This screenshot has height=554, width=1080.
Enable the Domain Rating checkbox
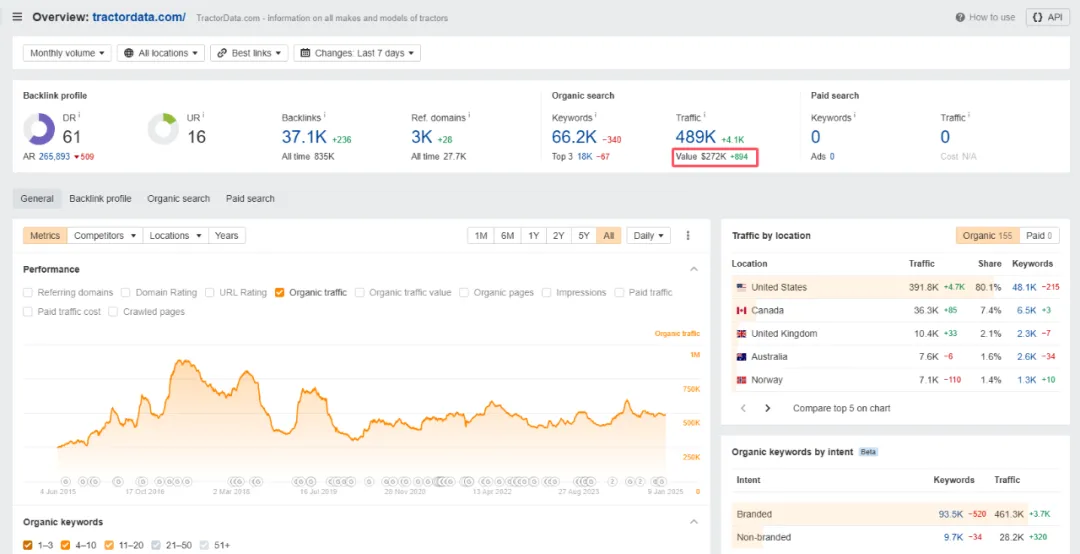125,292
